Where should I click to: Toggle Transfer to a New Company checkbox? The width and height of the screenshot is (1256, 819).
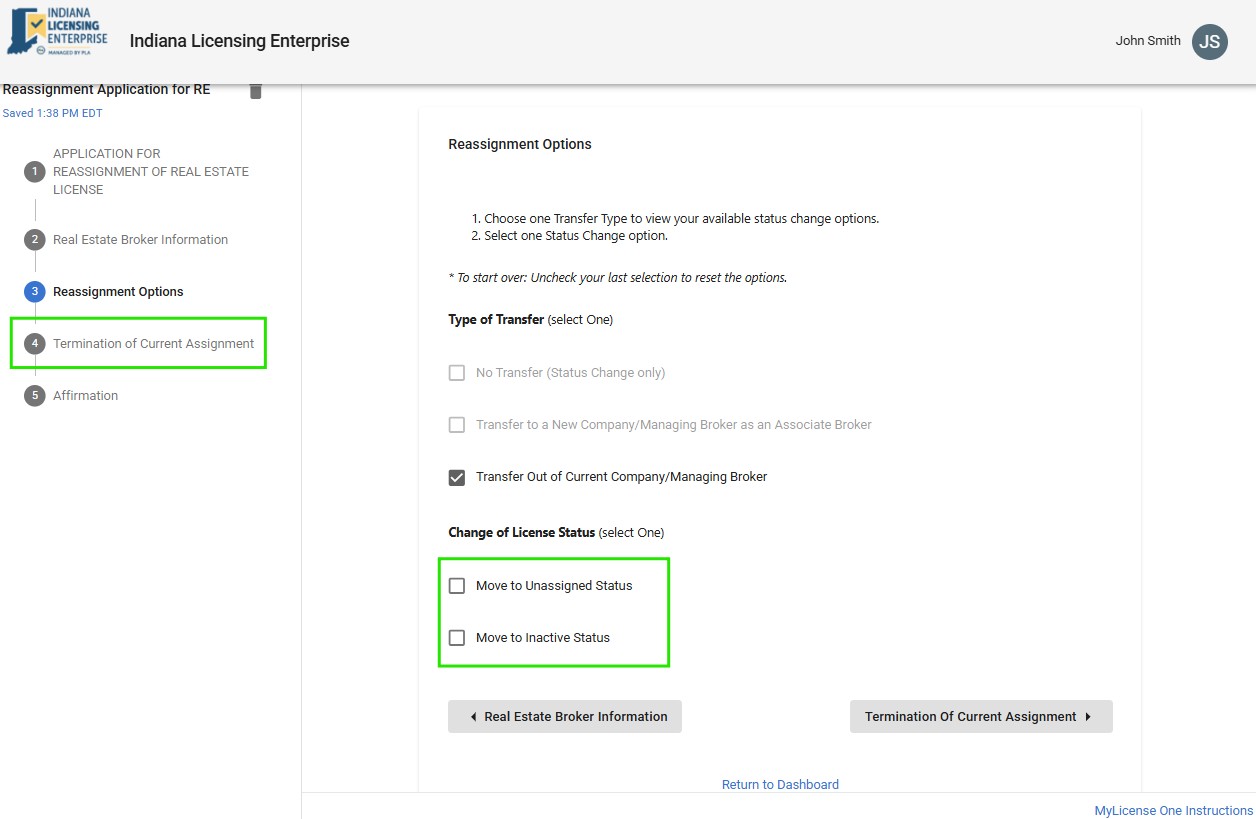(x=457, y=425)
